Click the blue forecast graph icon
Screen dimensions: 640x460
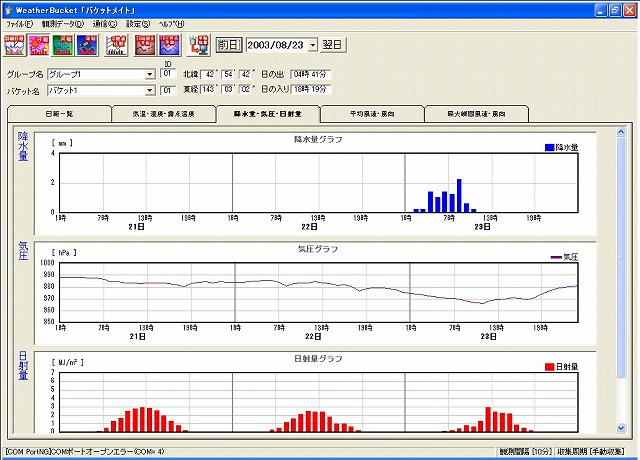coord(169,45)
